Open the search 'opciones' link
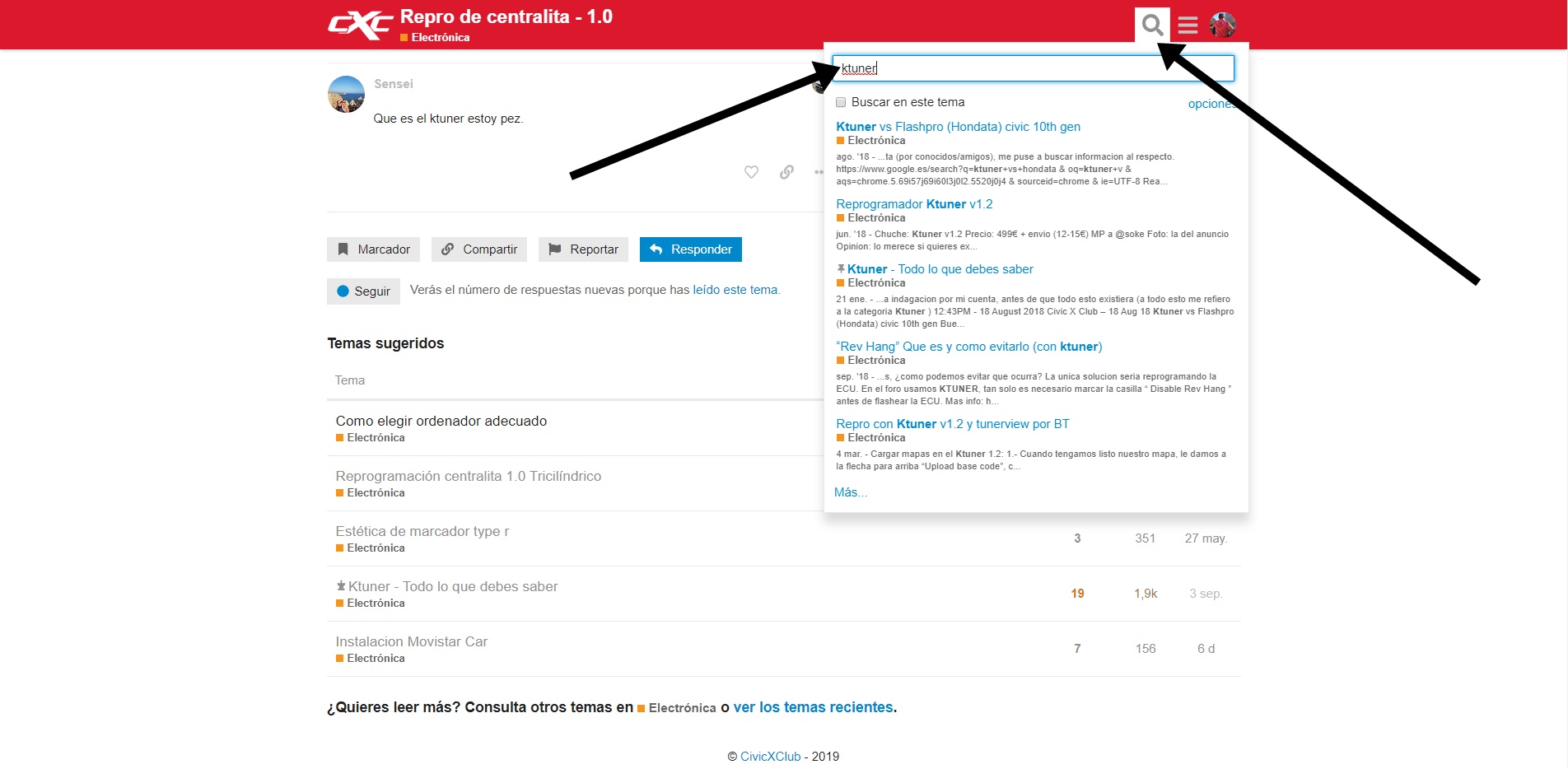Screen dimensions: 1568x769 point(1211,104)
